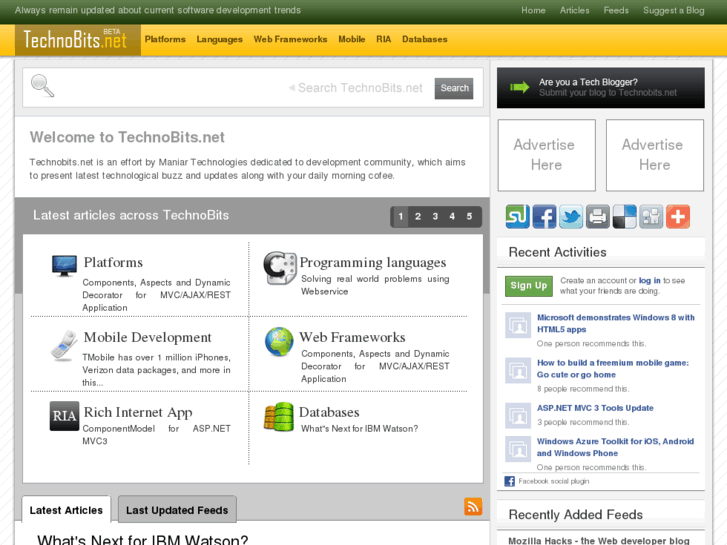Share via the Twitter bird icon
The width and height of the screenshot is (727, 545).
pyautogui.click(x=571, y=217)
